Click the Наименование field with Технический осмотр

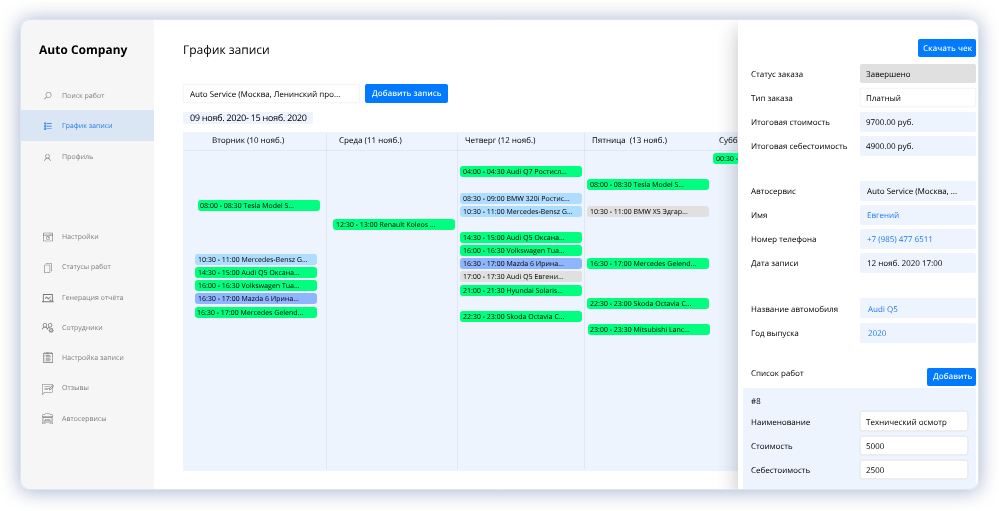(914, 422)
